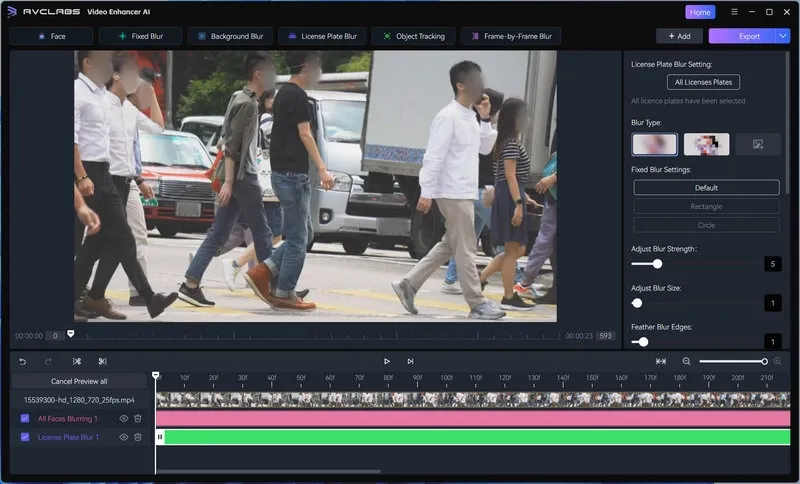Viewport: 800px width, 484px height.
Task: Click the settings panel vertical scrollbar
Action: 788,122
